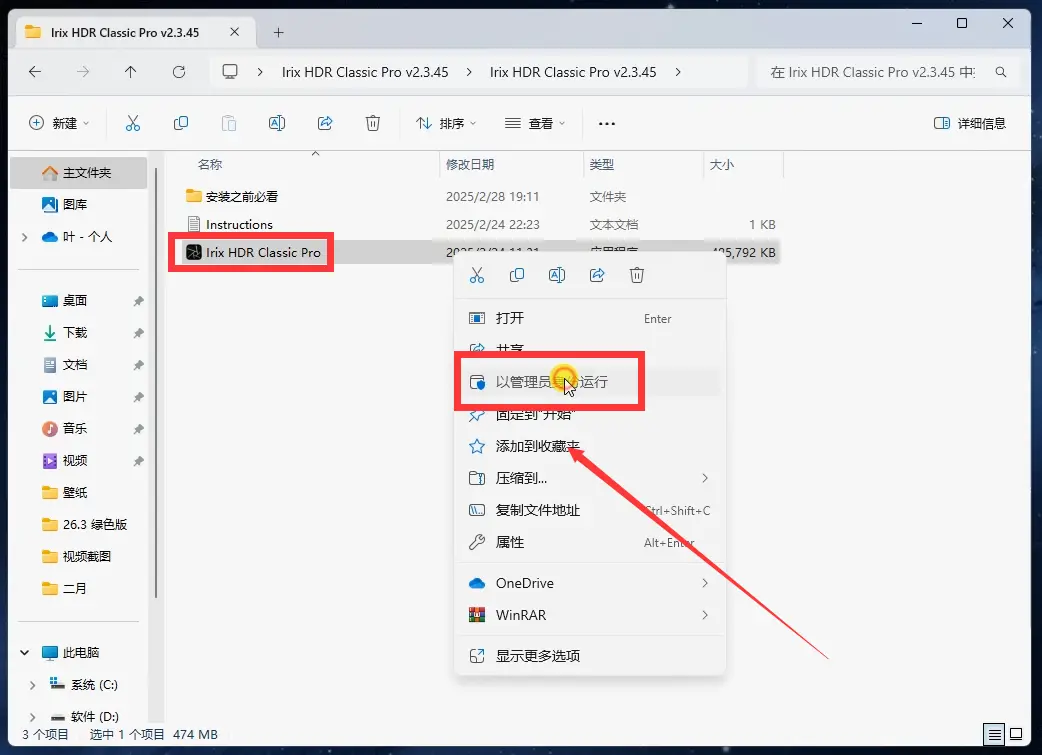Expand the 压缩到 submenu arrow
The width and height of the screenshot is (1042, 755).
(705, 478)
